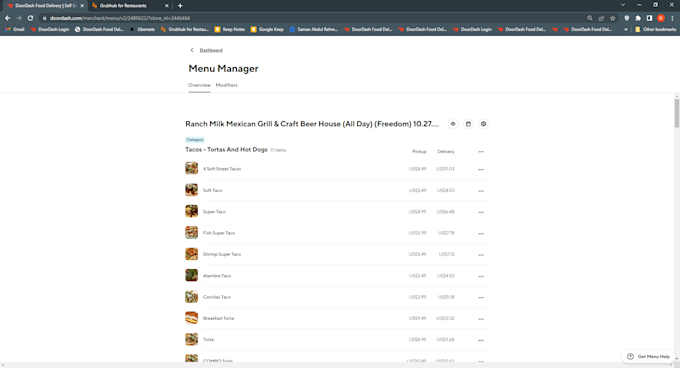680x368 pixels.
Task: Open three-dot menu for Super Taco row
Action: tap(481, 212)
